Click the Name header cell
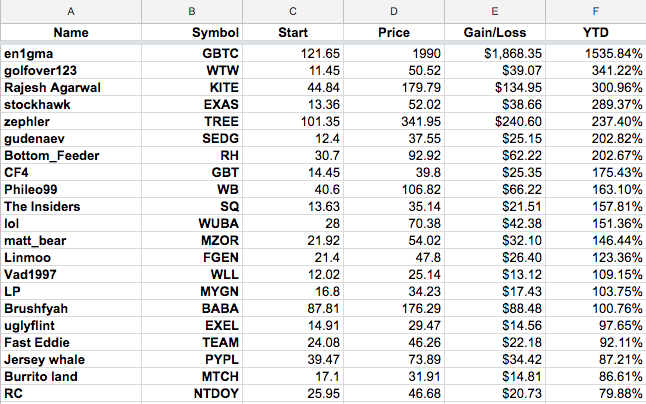This screenshot has height=404, width=646. point(71,32)
